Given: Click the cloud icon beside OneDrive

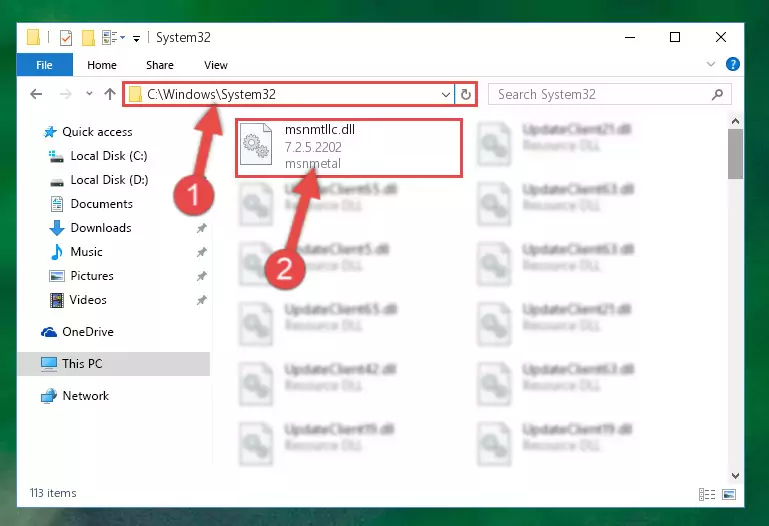Looking at the screenshot, I should (49, 332).
